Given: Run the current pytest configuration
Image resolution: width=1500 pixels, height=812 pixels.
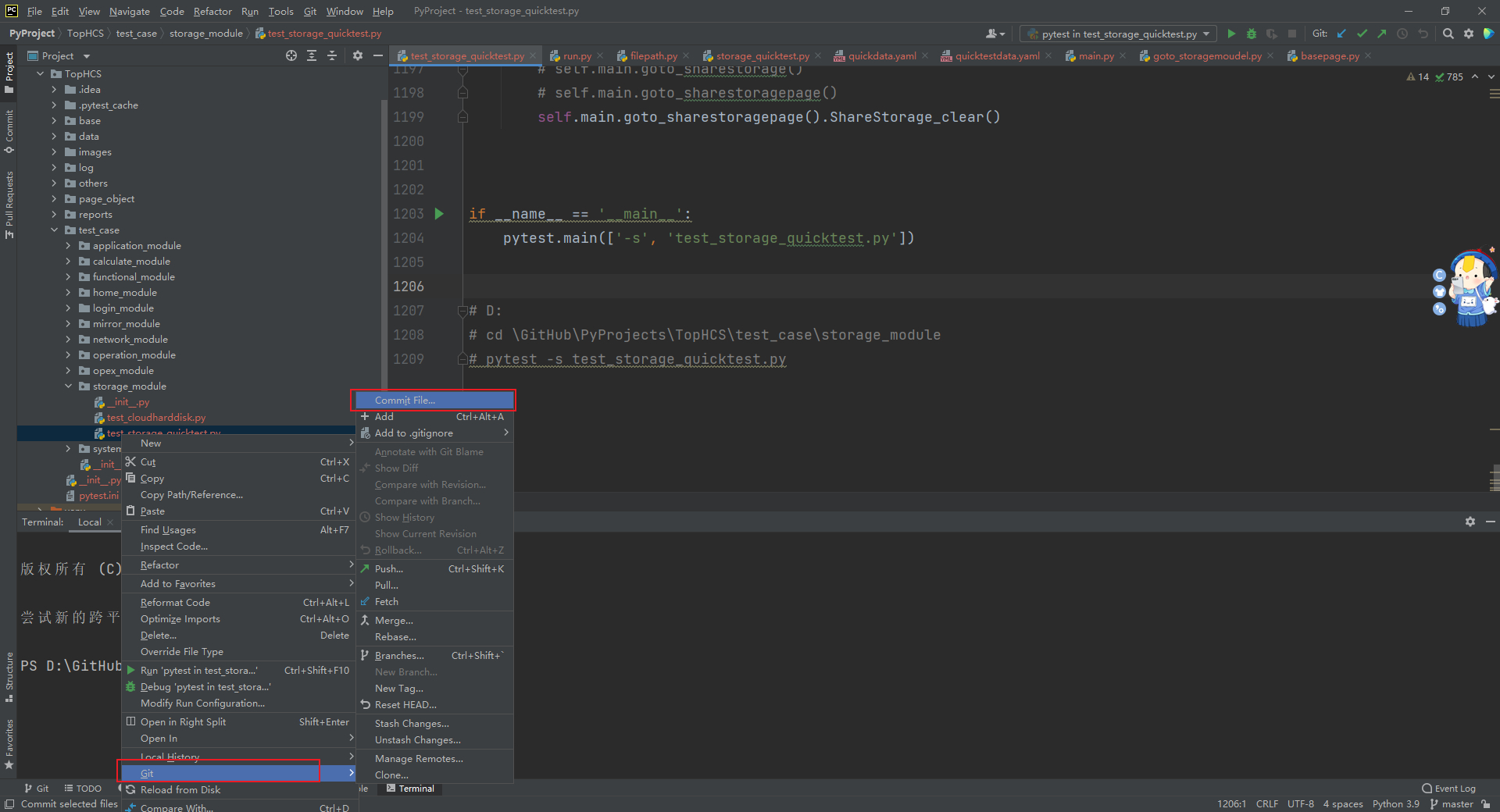Looking at the screenshot, I should [x=1231, y=34].
